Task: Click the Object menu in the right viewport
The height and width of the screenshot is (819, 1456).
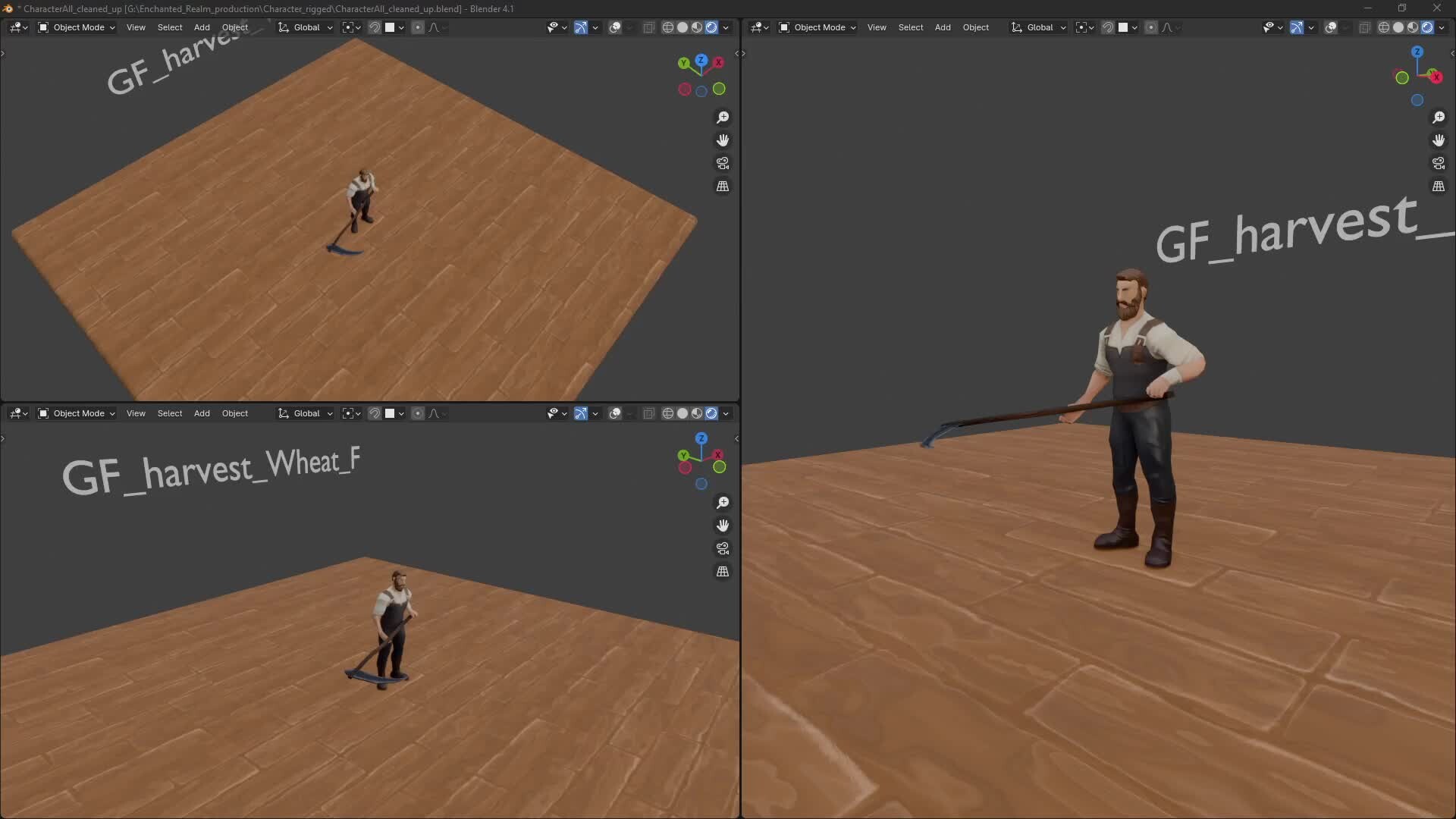Action: [977, 27]
